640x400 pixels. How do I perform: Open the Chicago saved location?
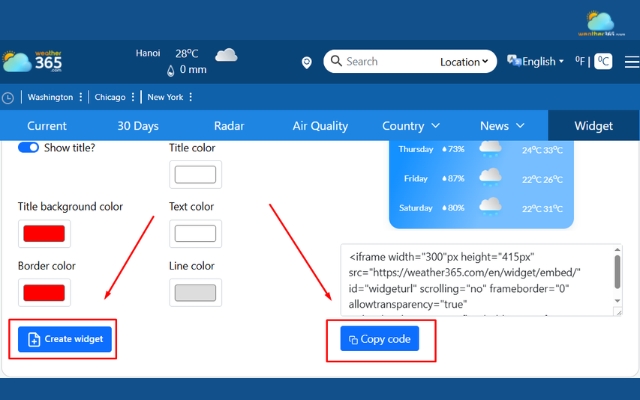click(110, 97)
